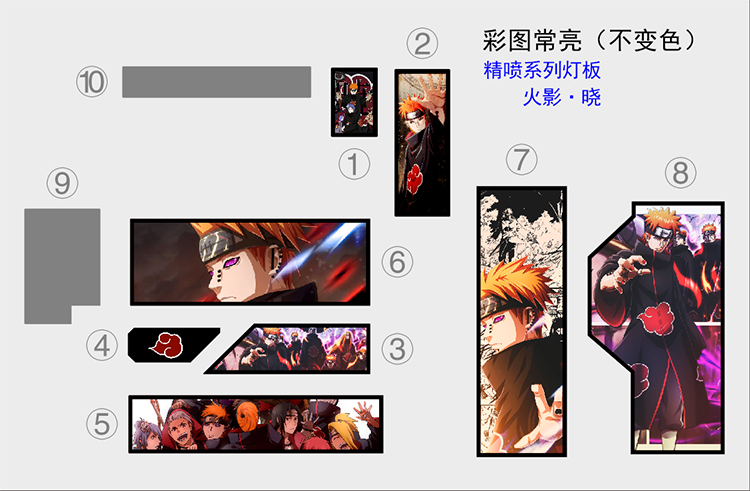This screenshot has height=491, width=750.
Task: Select the red cloud emblem panel
Action: tap(174, 345)
